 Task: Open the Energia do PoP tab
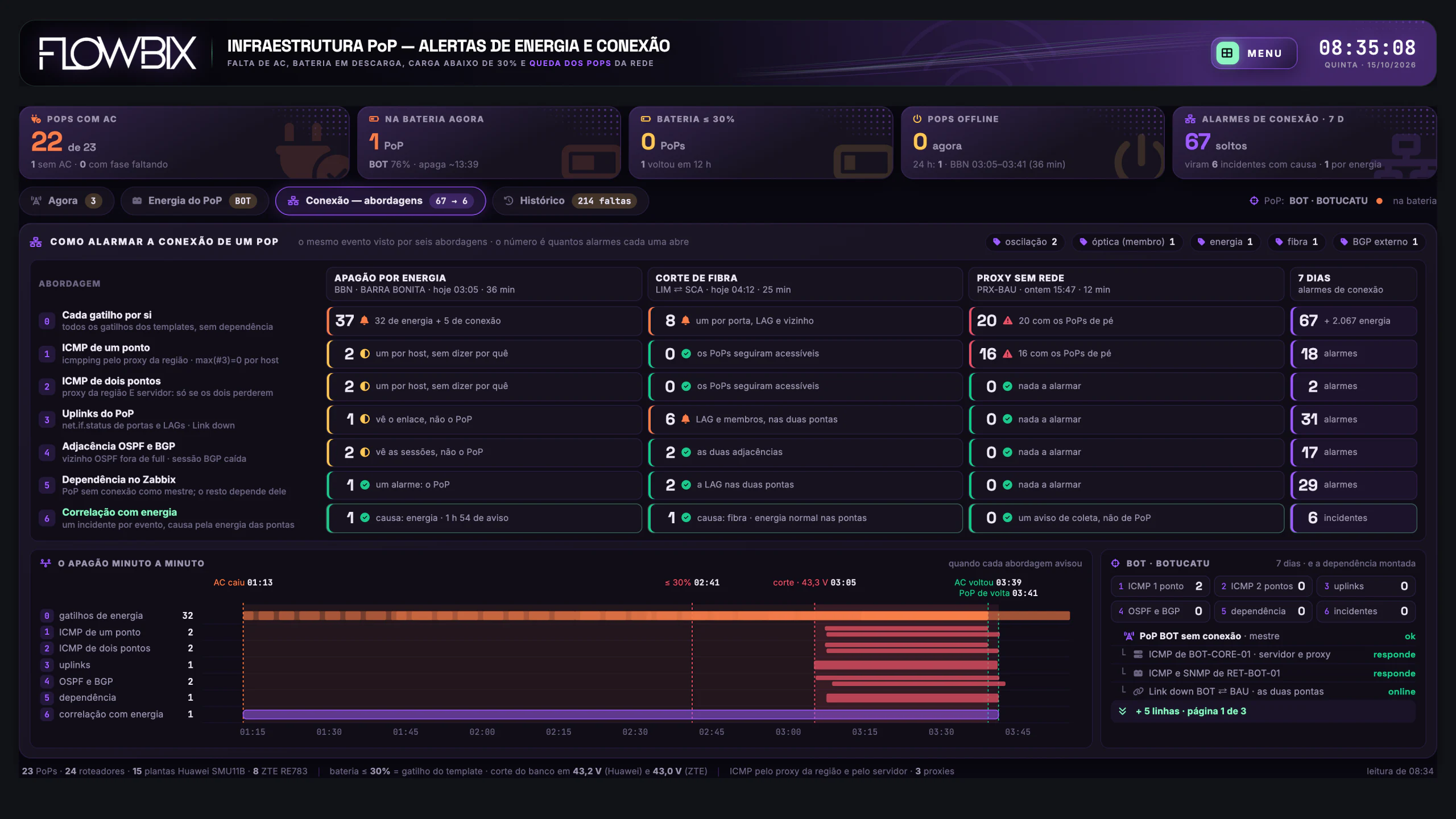click(195, 201)
